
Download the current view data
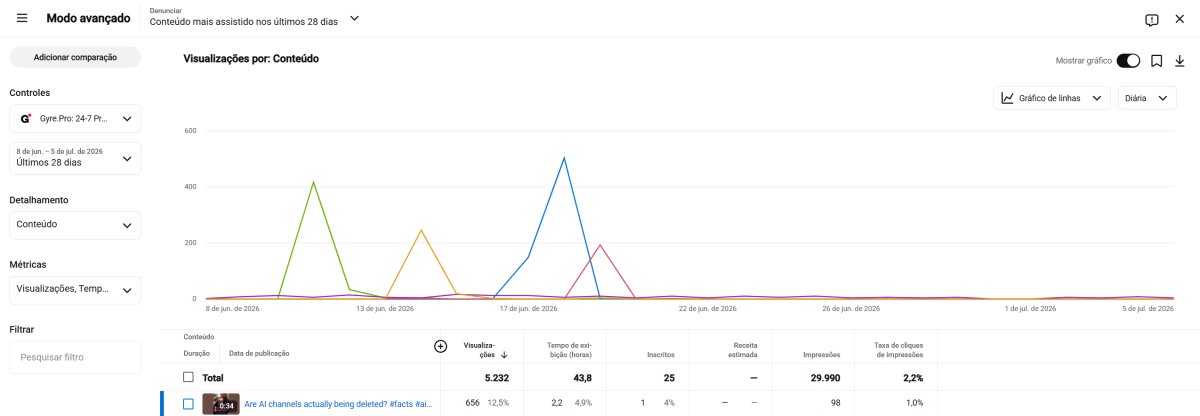(x=1180, y=60)
